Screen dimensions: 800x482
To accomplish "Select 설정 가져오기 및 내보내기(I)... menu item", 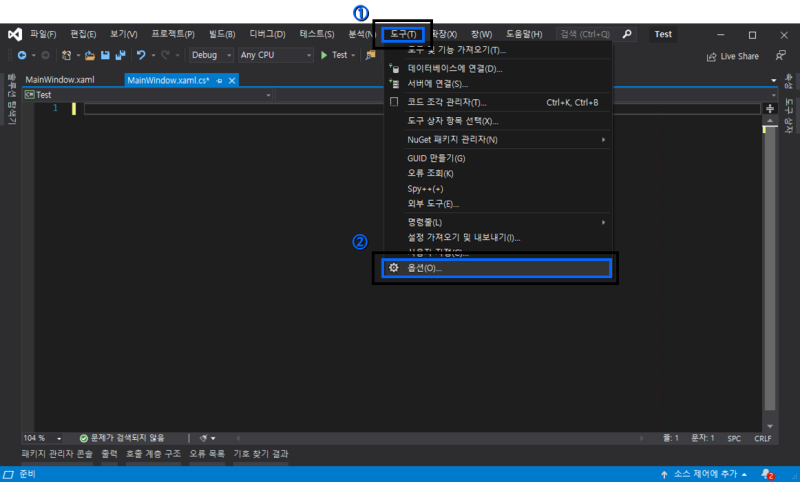I will [497, 238].
